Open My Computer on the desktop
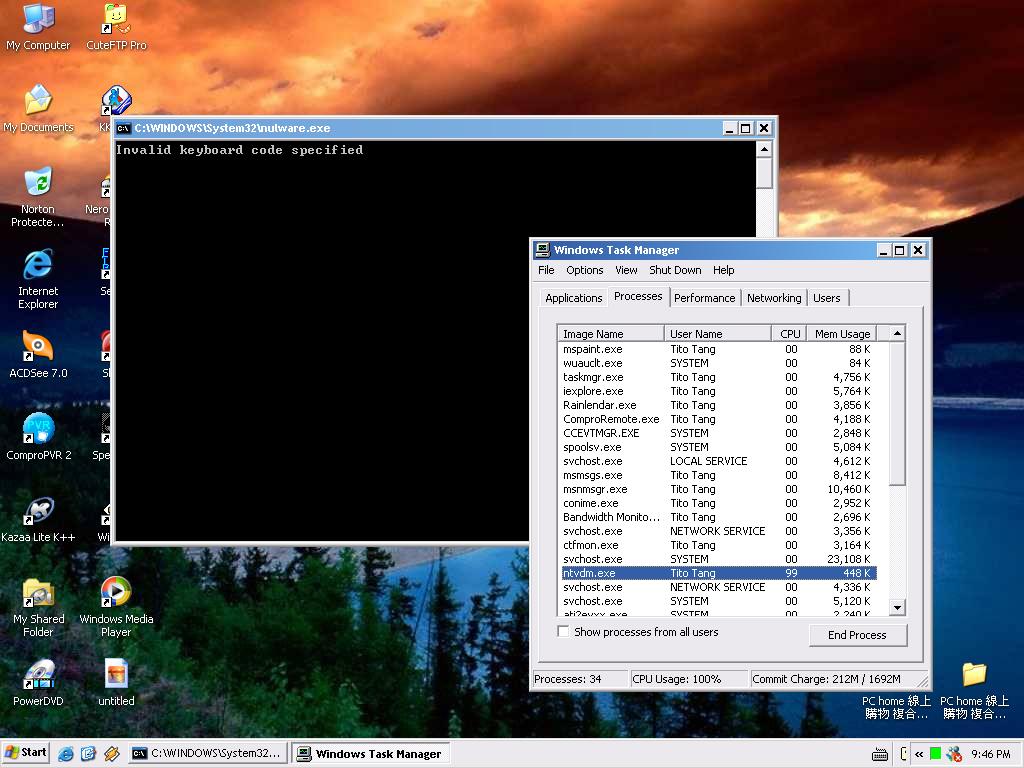Viewport: 1024px width, 768px height. point(37,20)
